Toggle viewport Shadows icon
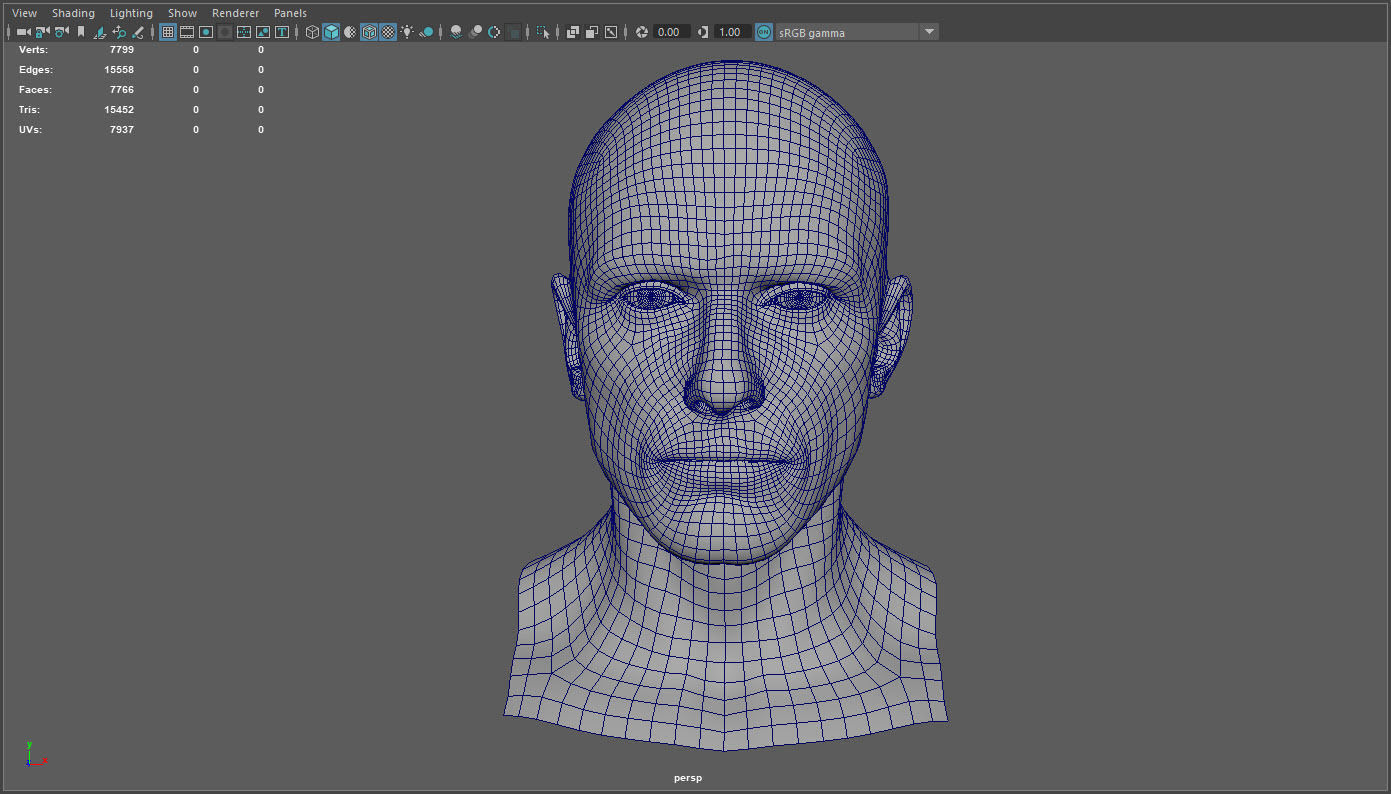1391x794 pixels. 426,32
